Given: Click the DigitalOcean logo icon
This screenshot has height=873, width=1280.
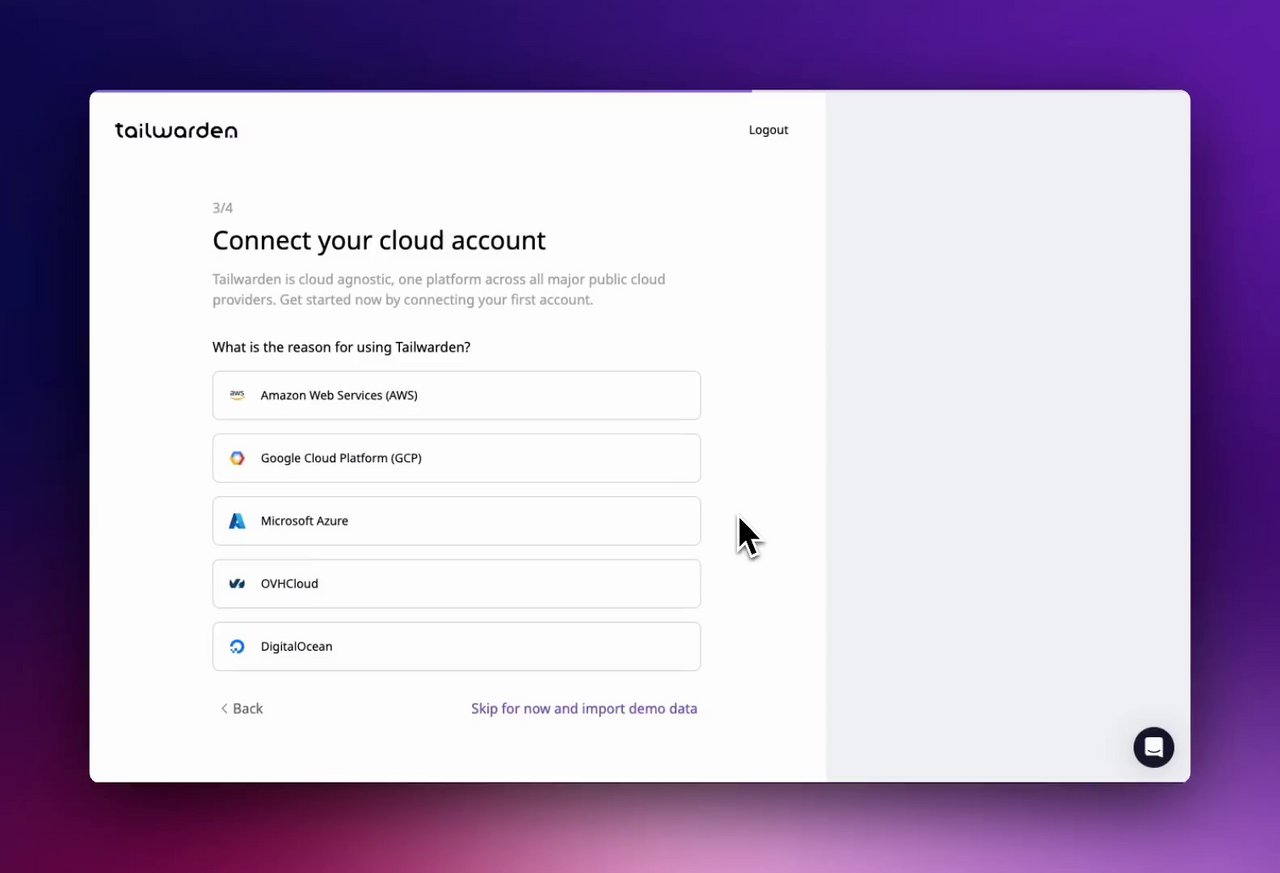Looking at the screenshot, I should 237,647.
